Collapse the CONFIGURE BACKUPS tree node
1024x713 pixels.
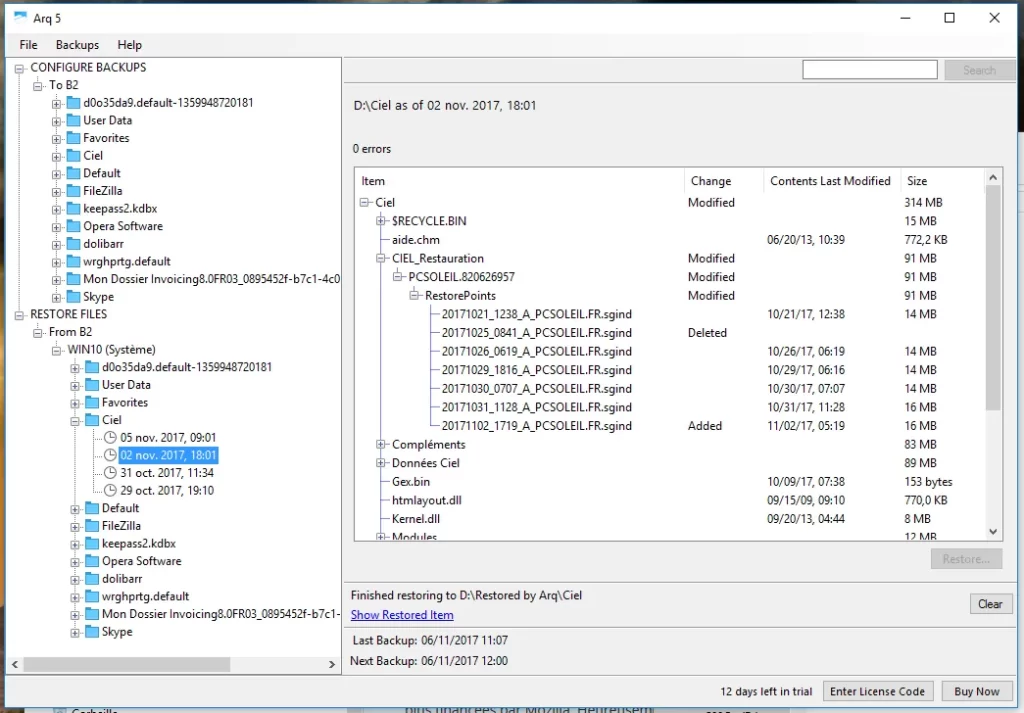[x=19, y=68]
